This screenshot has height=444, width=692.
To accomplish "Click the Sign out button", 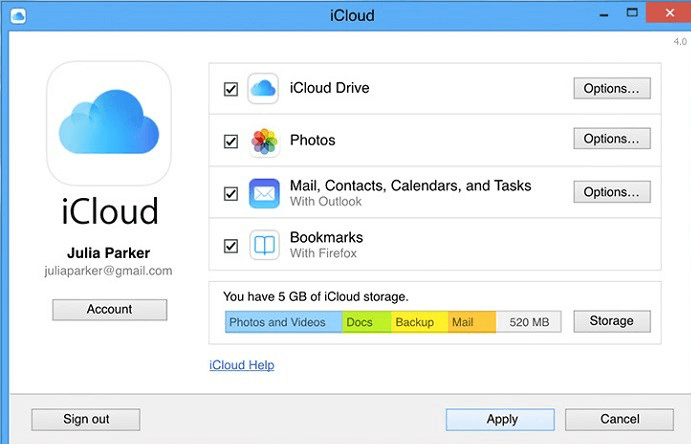I will [x=86, y=419].
